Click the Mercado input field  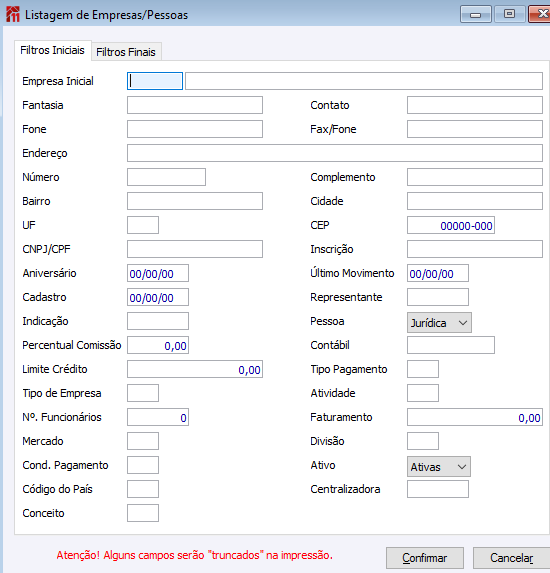[143, 441]
